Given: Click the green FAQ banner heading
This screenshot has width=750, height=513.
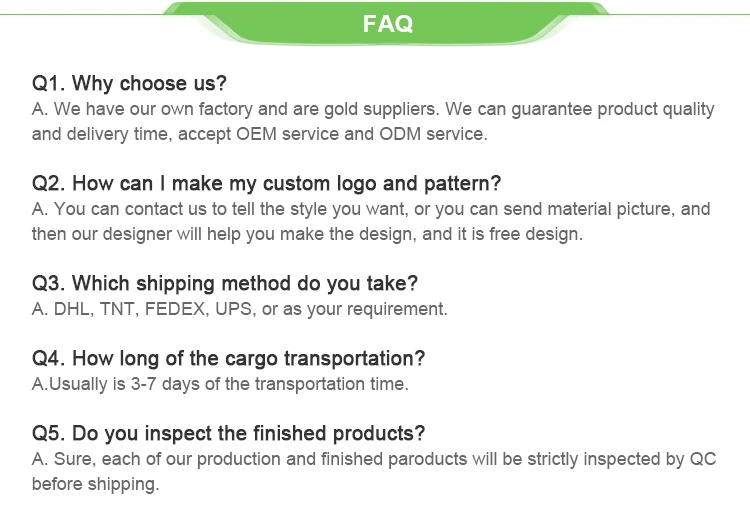Looking at the screenshot, I should pos(387,23).
